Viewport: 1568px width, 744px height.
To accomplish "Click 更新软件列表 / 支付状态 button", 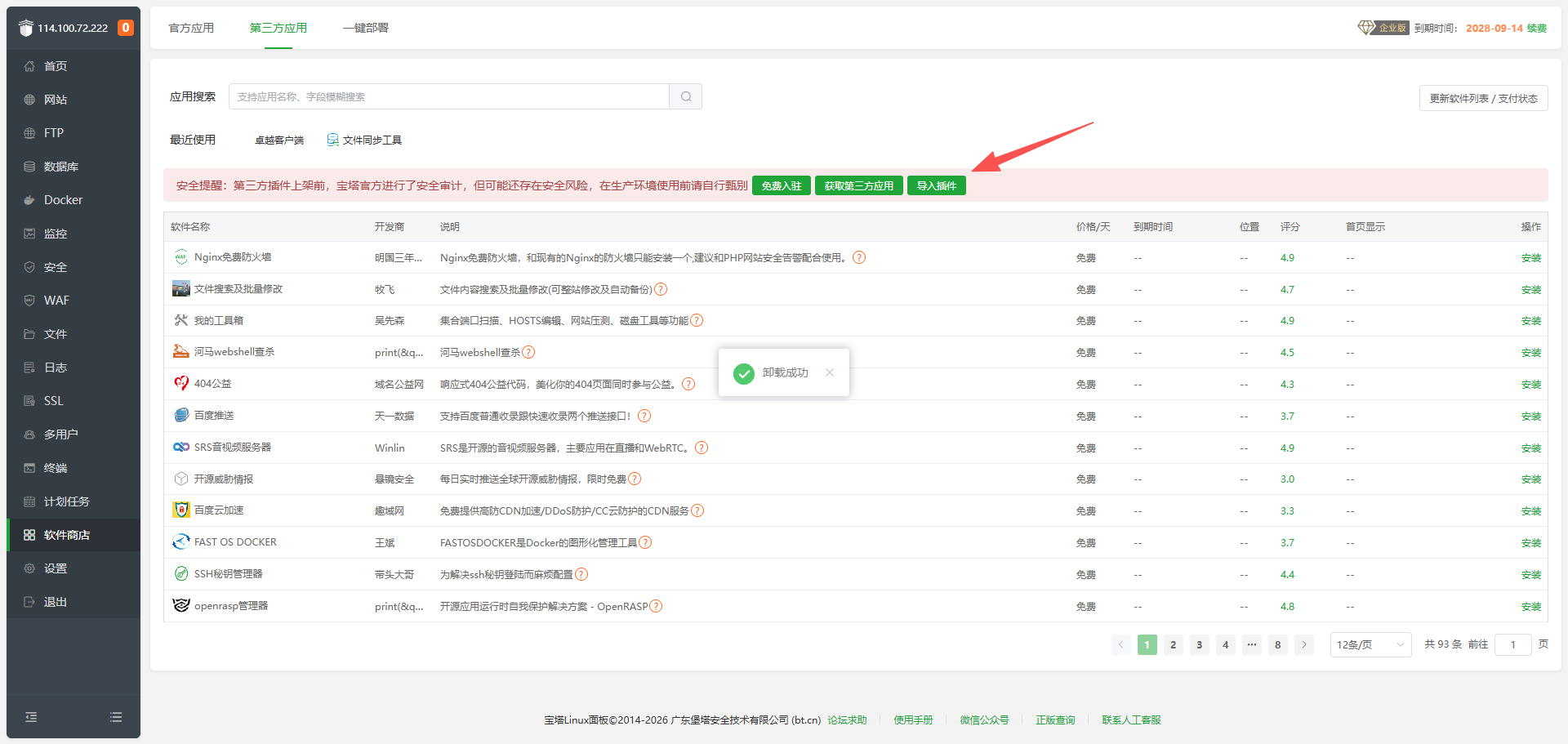I will click(1483, 98).
